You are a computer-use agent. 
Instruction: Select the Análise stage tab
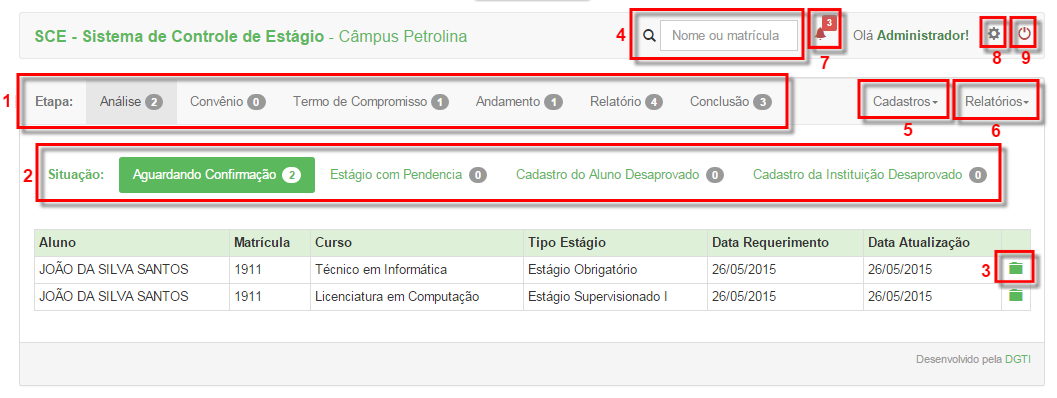[131, 102]
